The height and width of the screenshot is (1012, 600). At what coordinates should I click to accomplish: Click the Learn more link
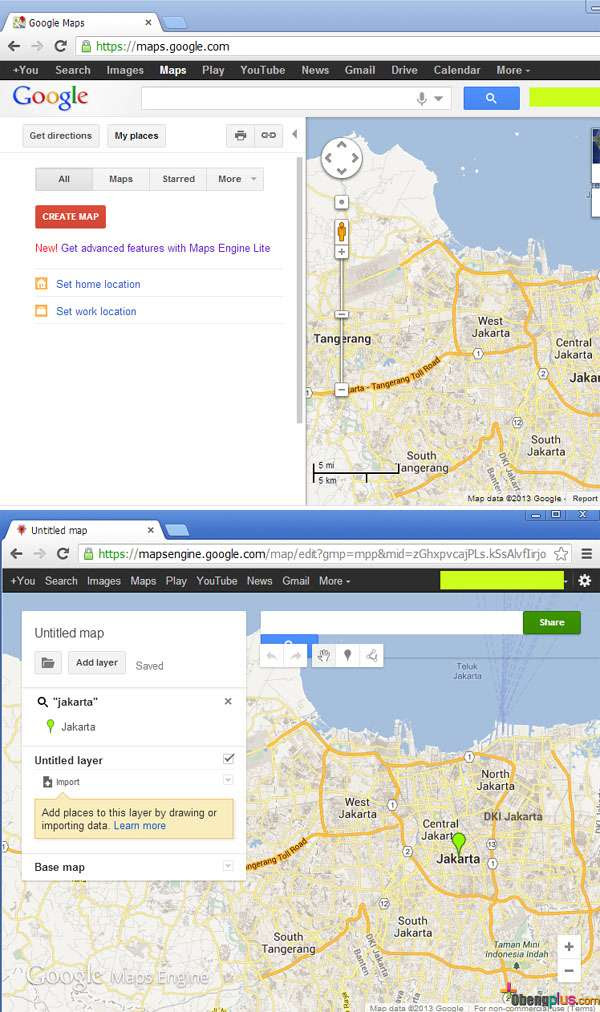coord(139,825)
